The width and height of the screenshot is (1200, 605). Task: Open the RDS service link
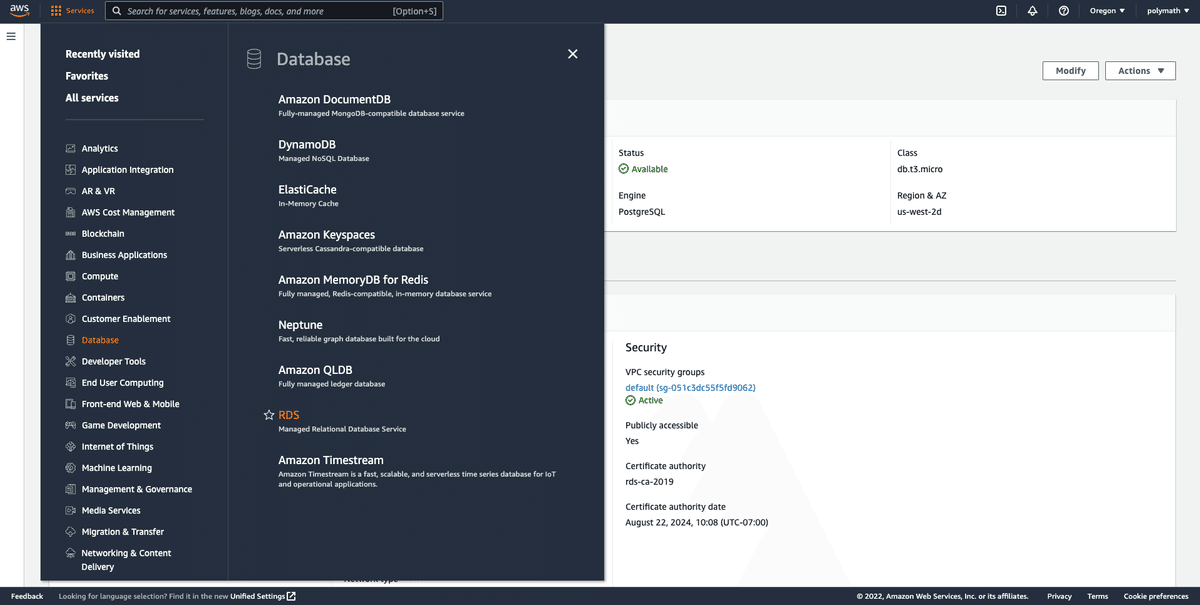click(x=288, y=415)
